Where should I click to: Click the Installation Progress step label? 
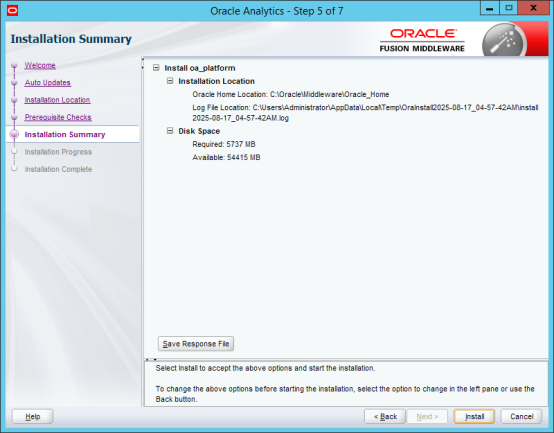pyautogui.click(x=58, y=152)
